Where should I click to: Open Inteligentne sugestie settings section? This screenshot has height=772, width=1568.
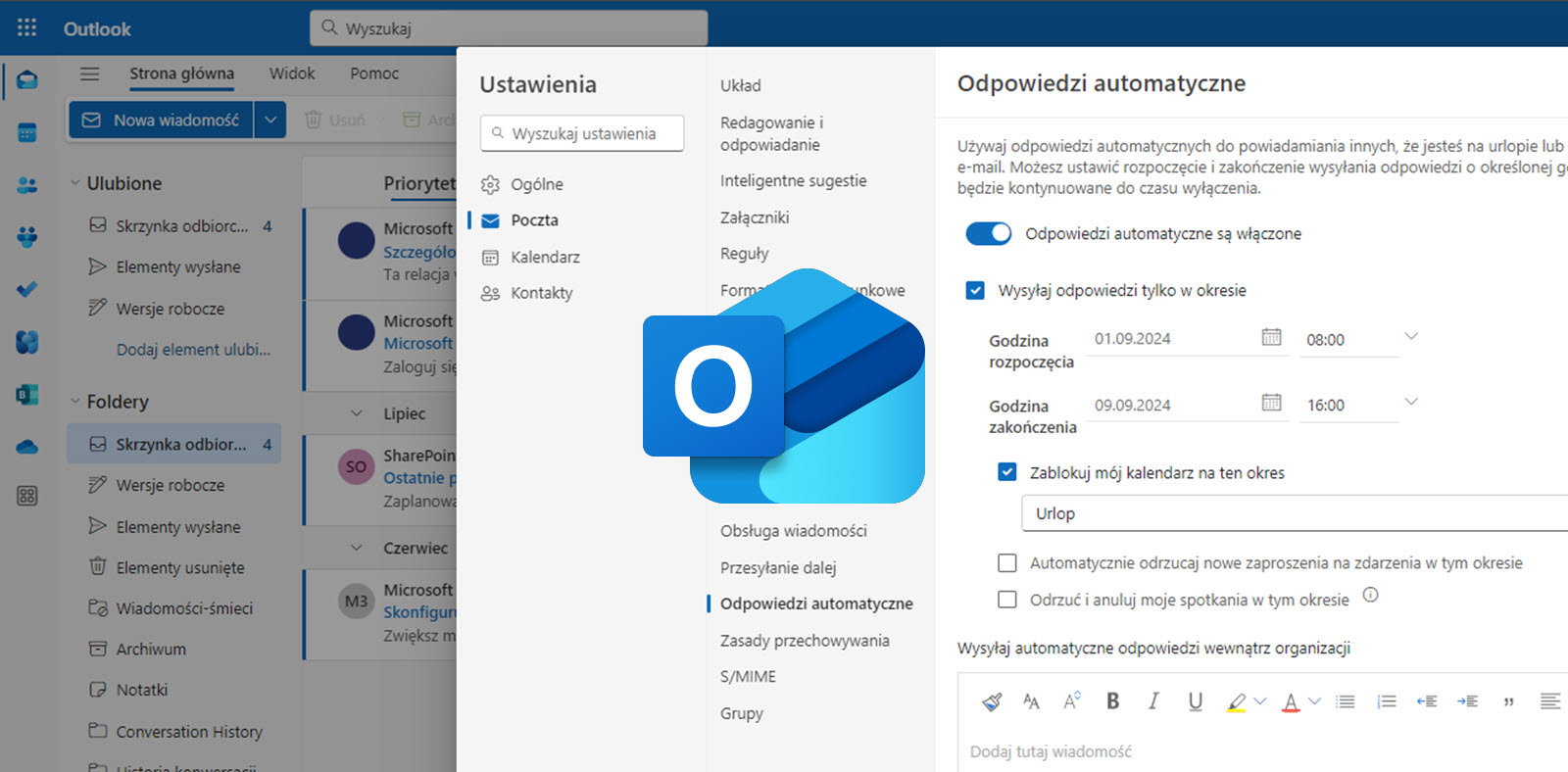(793, 181)
